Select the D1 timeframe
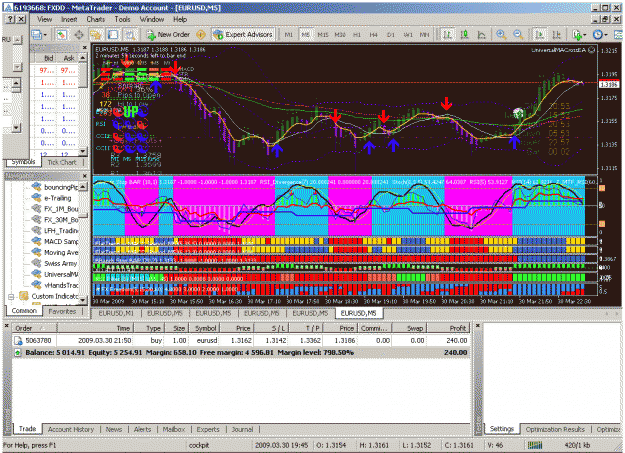625x453 pixels. (x=391, y=35)
